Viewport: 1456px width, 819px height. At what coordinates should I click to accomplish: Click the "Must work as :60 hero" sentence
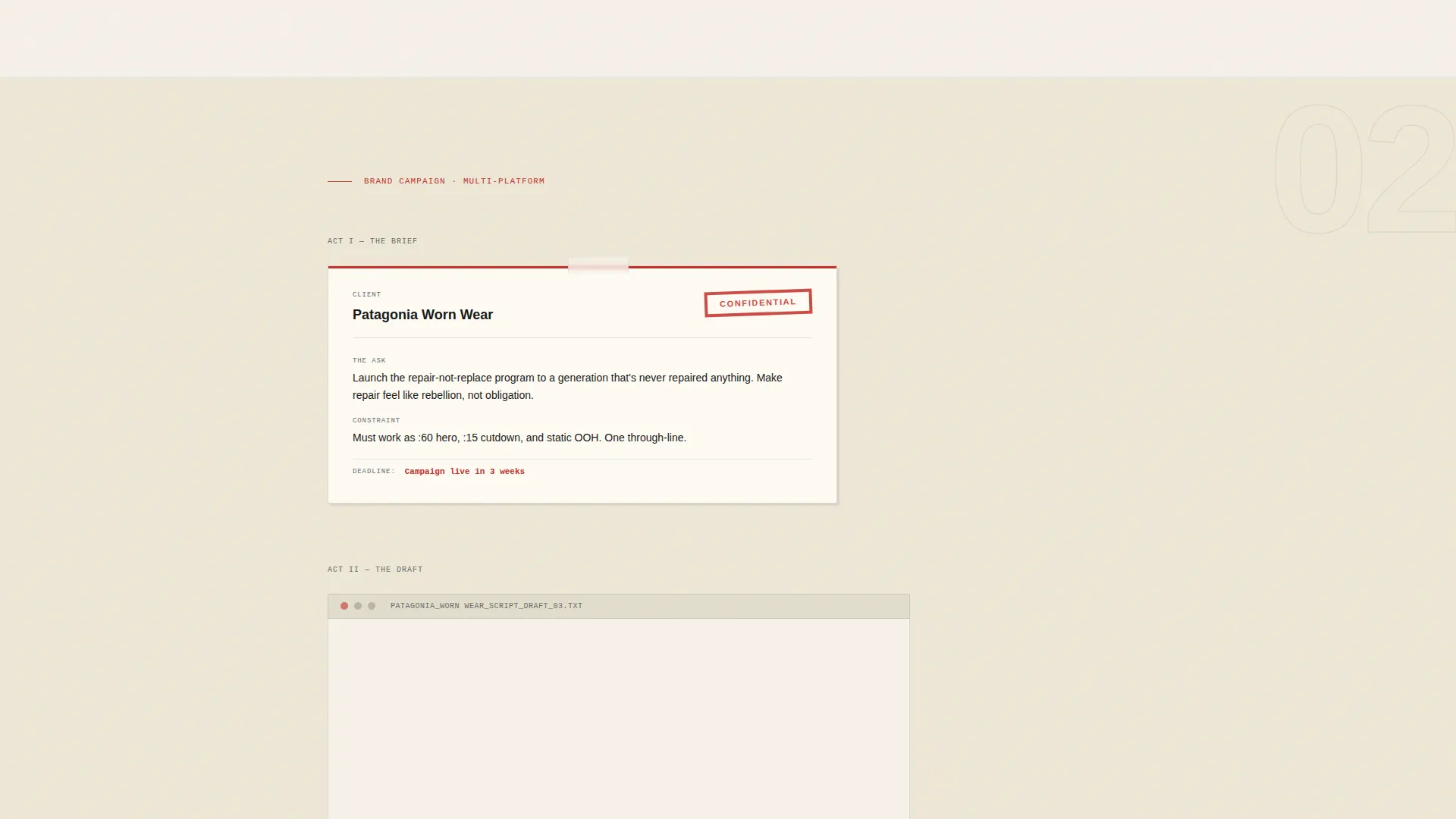(x=519, y=438)
